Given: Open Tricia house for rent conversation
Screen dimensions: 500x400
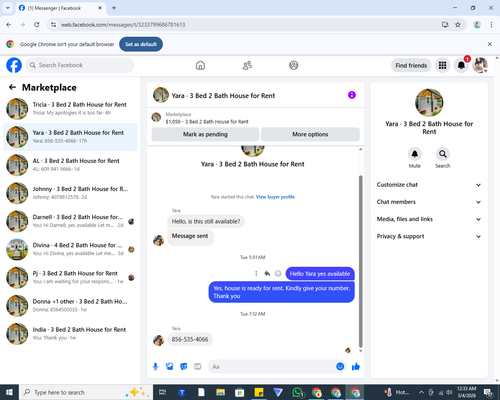Looking at the screenshot, I should click(70, 109).
